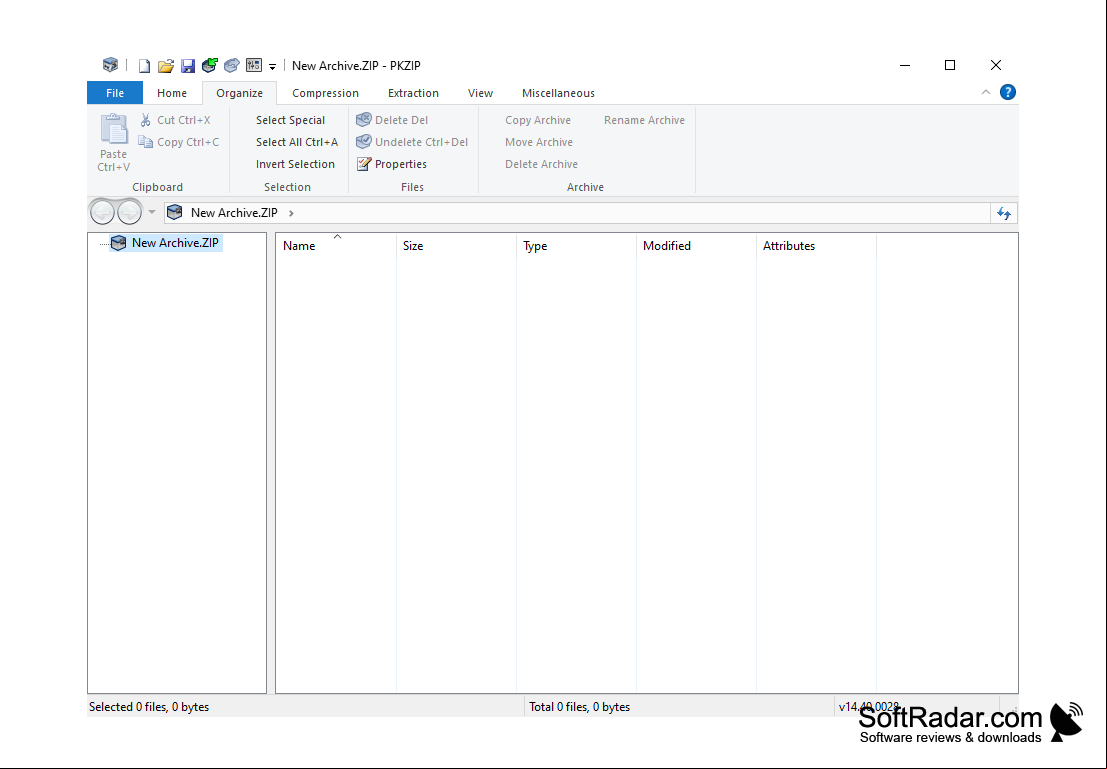Click Delete Archive in the Archive group
Image resolution: width=1107 pixels, height=769 pixels.
tap(541, 164)
